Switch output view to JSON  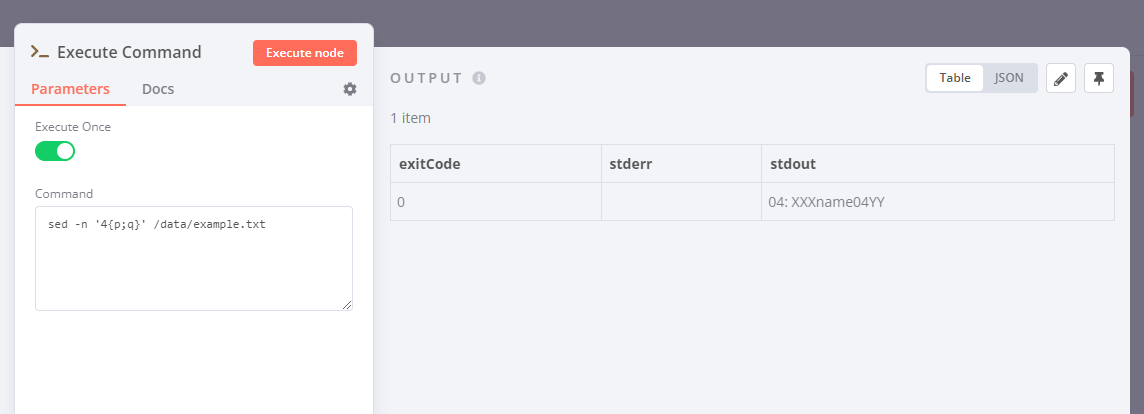[x=1009, y=78]
